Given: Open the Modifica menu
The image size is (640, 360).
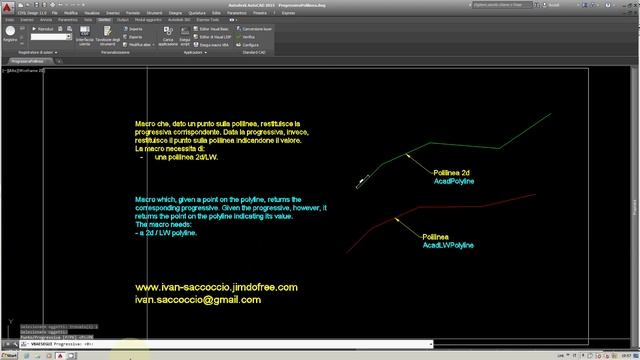Looking at the screenshot, I should [x=71, y=13].
